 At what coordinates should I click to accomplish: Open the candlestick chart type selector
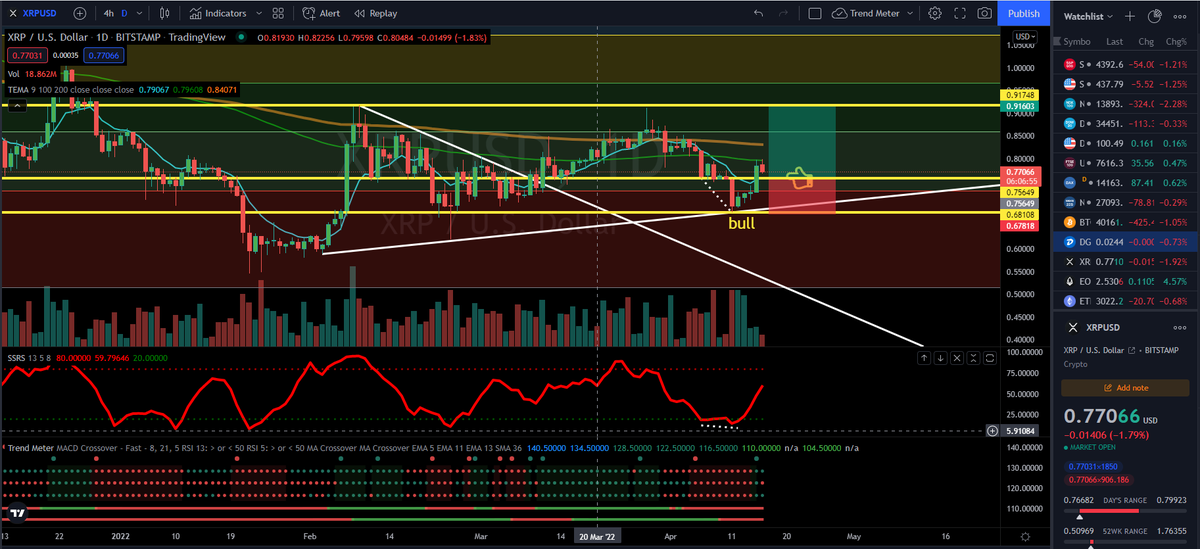click(165, 13)
